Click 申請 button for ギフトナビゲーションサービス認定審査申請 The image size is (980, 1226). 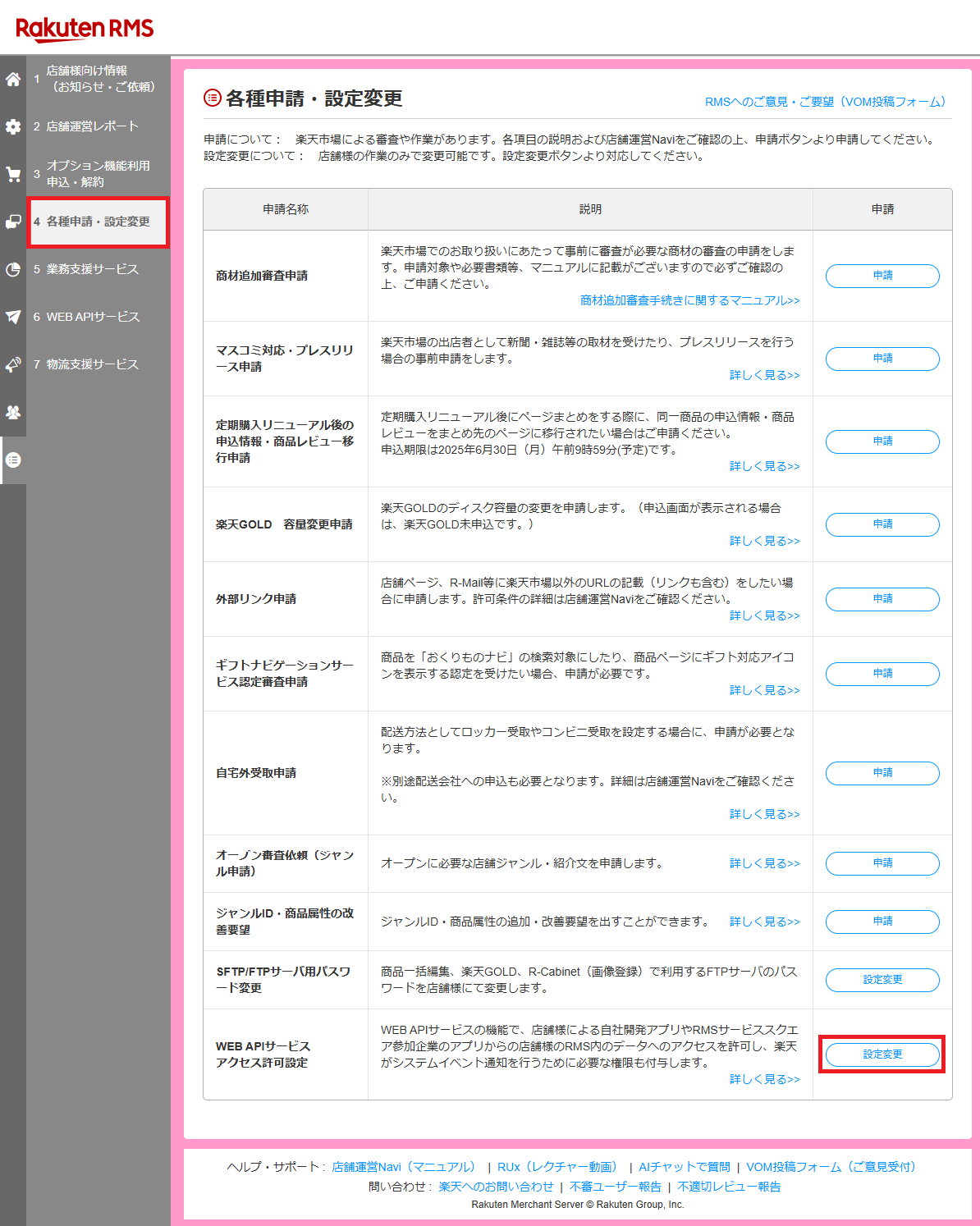pyautogui.click(x=882, y=674)
